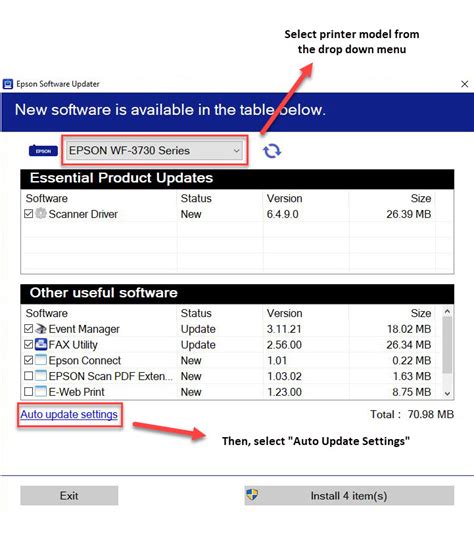Click Version column header in Other useful software
The width and height of the screenshot is (474, 552).
(285, 313)
